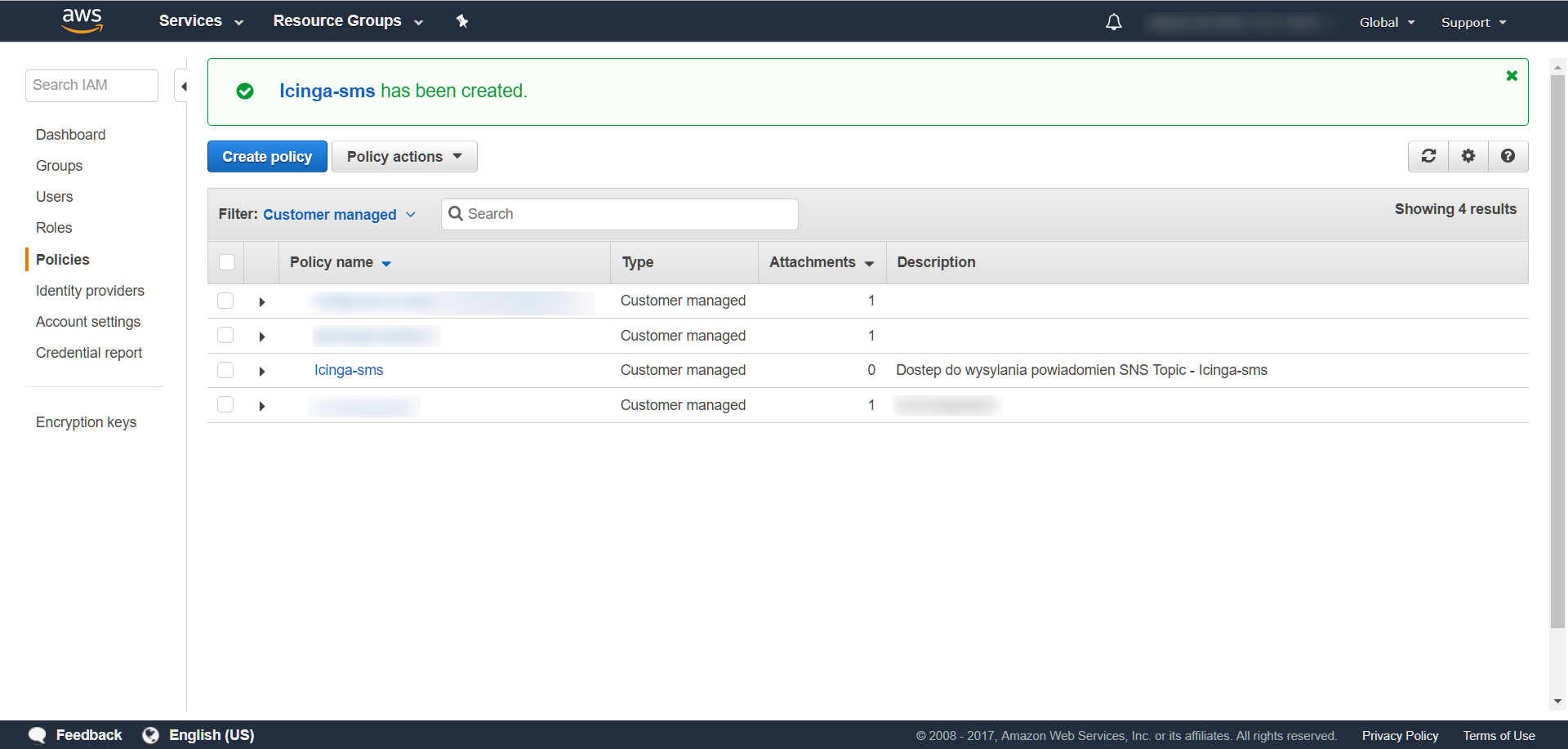This screenshot has height=749, width=1568.
Task: Click 'Dostep do wysylania powiadomien' description
Action: (x=1081, y=370)
